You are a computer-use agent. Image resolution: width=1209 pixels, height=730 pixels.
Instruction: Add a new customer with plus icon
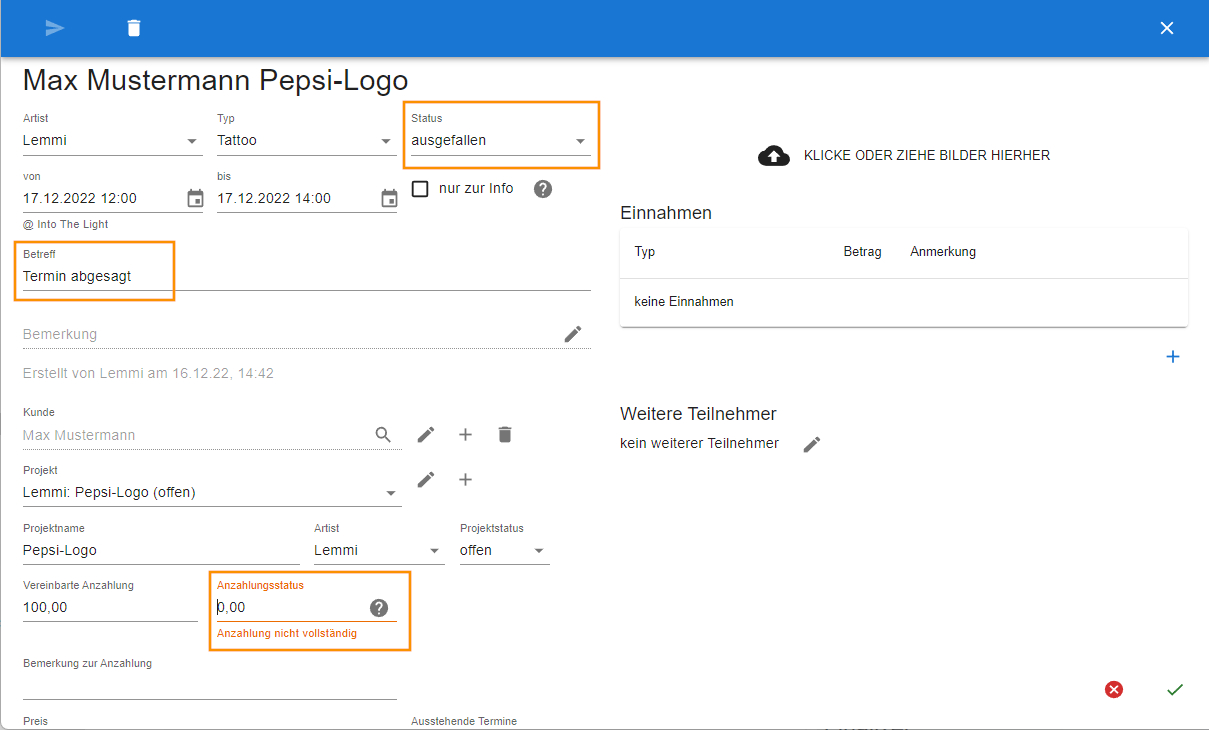click(465, 434)
